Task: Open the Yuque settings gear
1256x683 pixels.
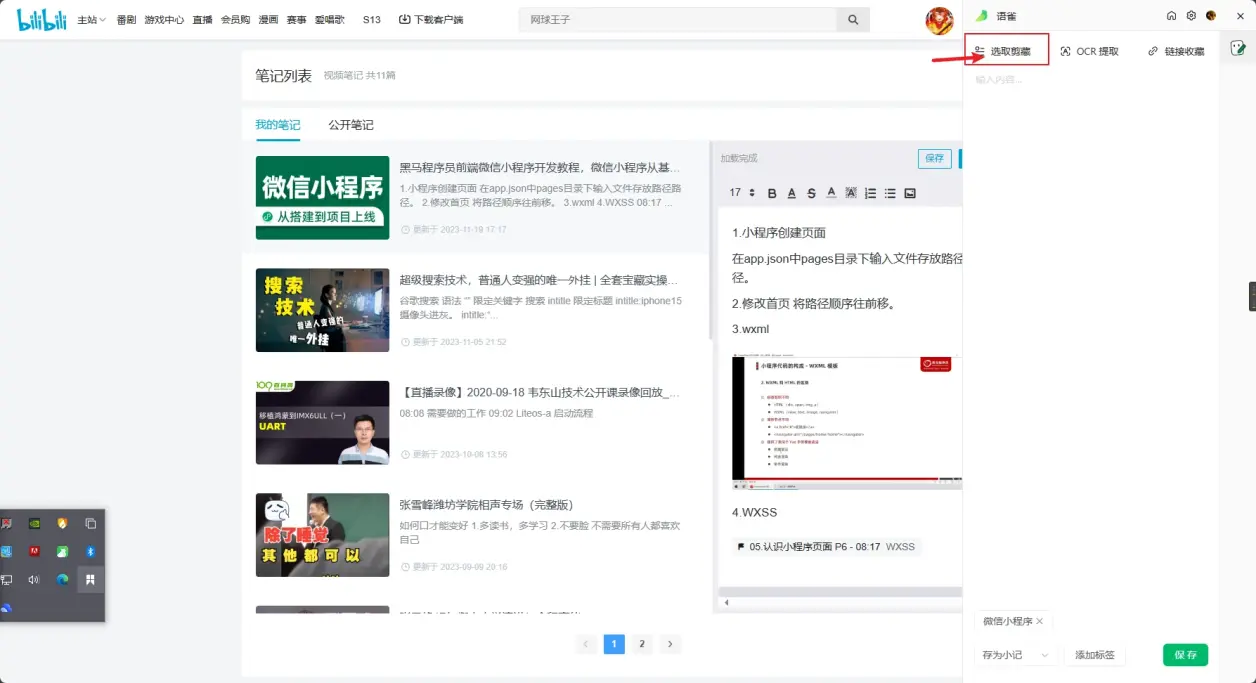Action: pyautogui.click(x=1191, y=16)
